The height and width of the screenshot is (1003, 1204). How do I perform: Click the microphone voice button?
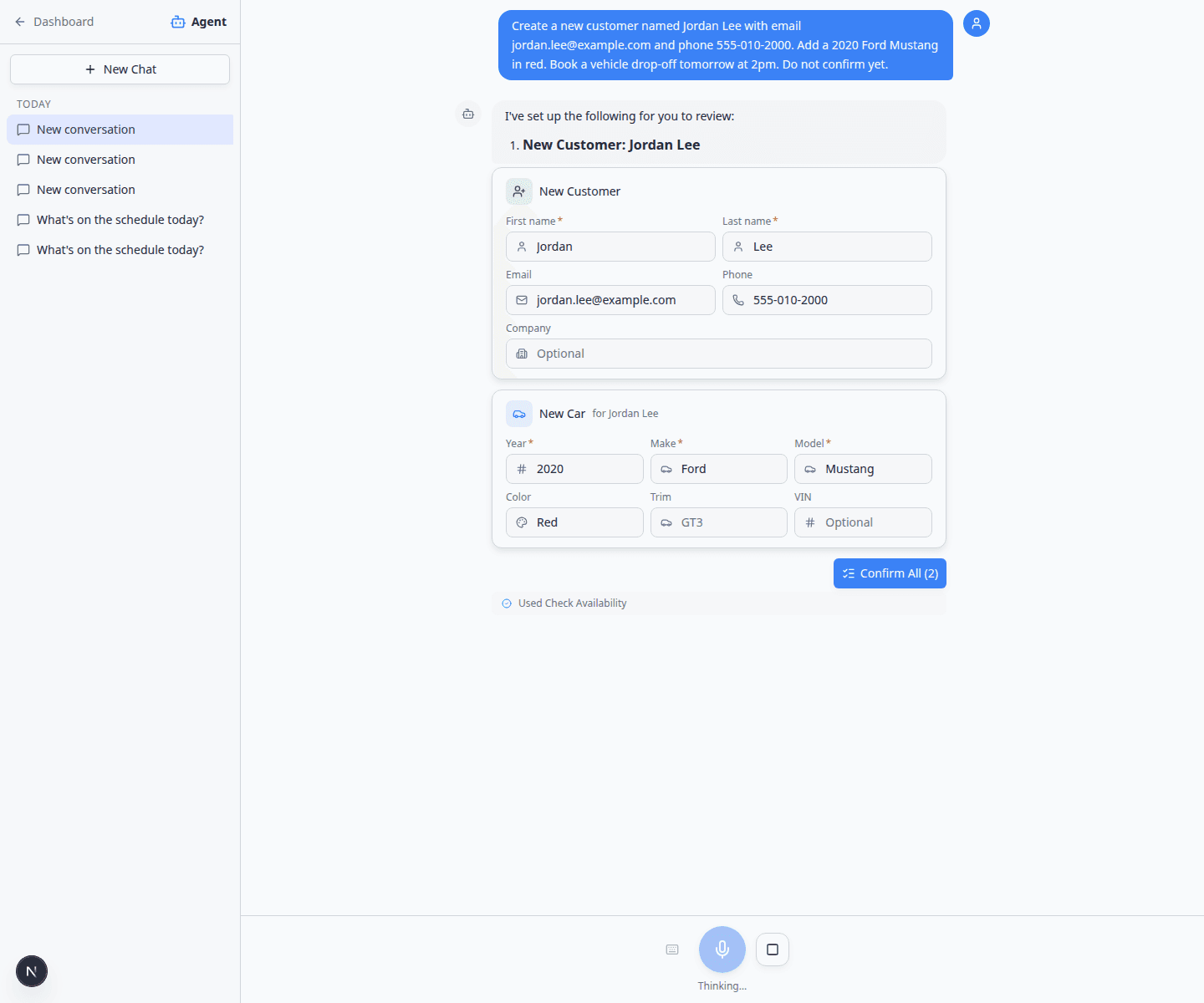(x=722, y=950)
